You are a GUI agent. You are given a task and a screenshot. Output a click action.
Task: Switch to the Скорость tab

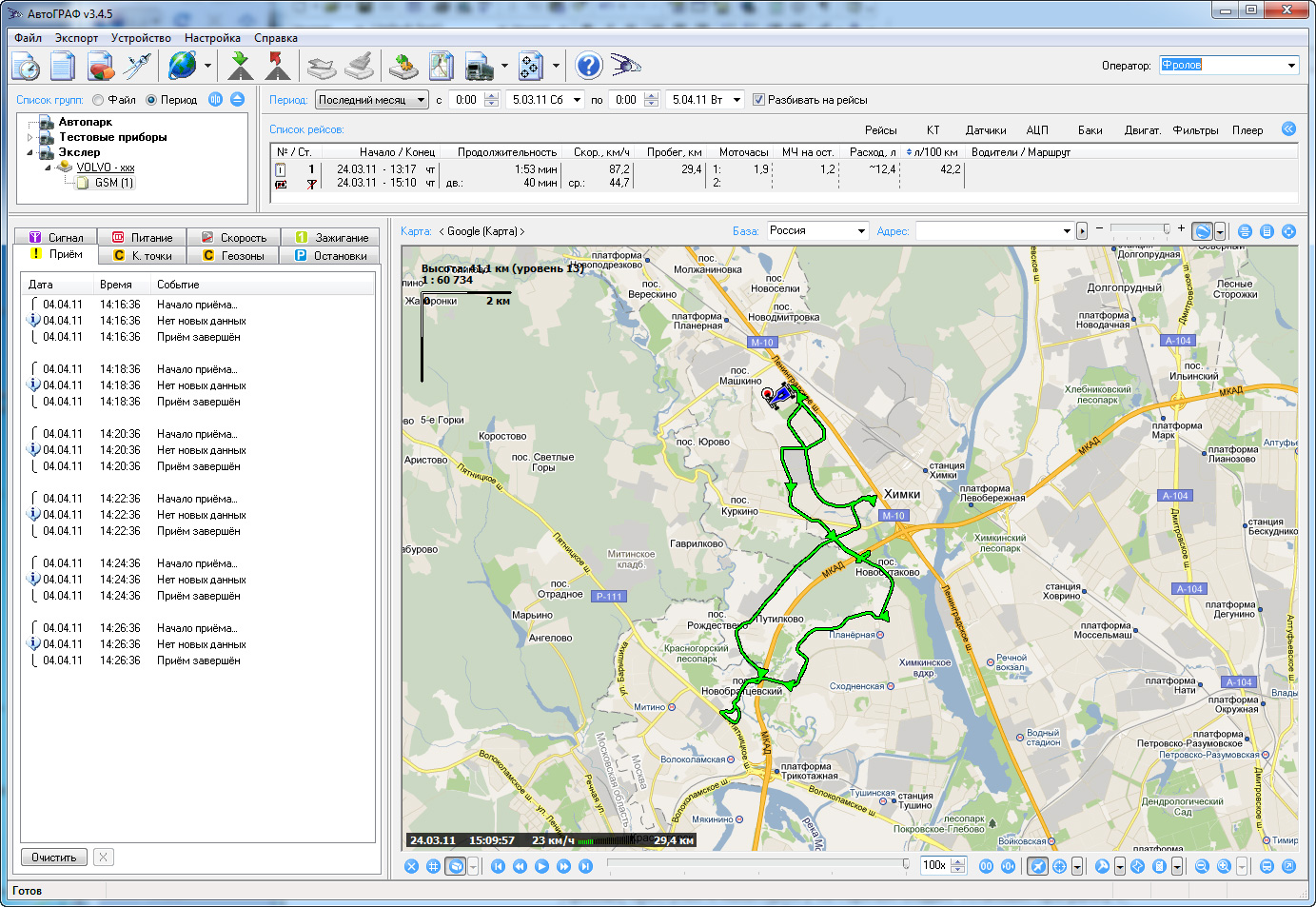(234, 238)
